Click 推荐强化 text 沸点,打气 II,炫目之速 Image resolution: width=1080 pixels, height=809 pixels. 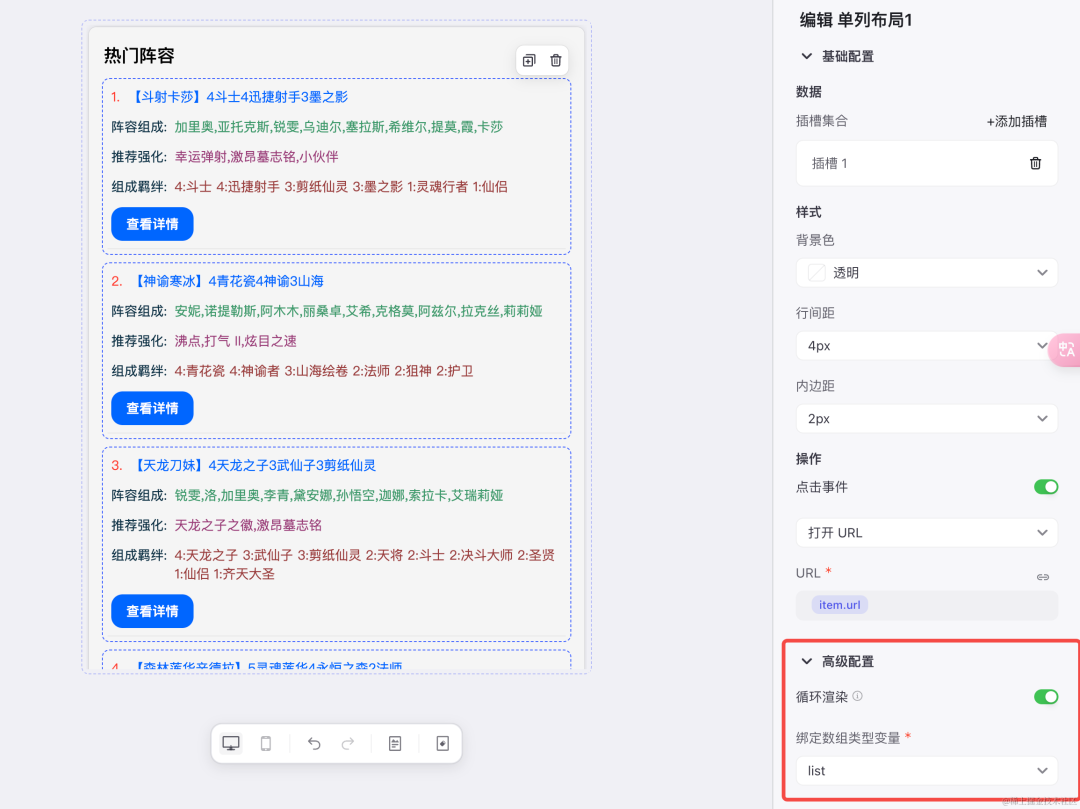tap(236, 341)
